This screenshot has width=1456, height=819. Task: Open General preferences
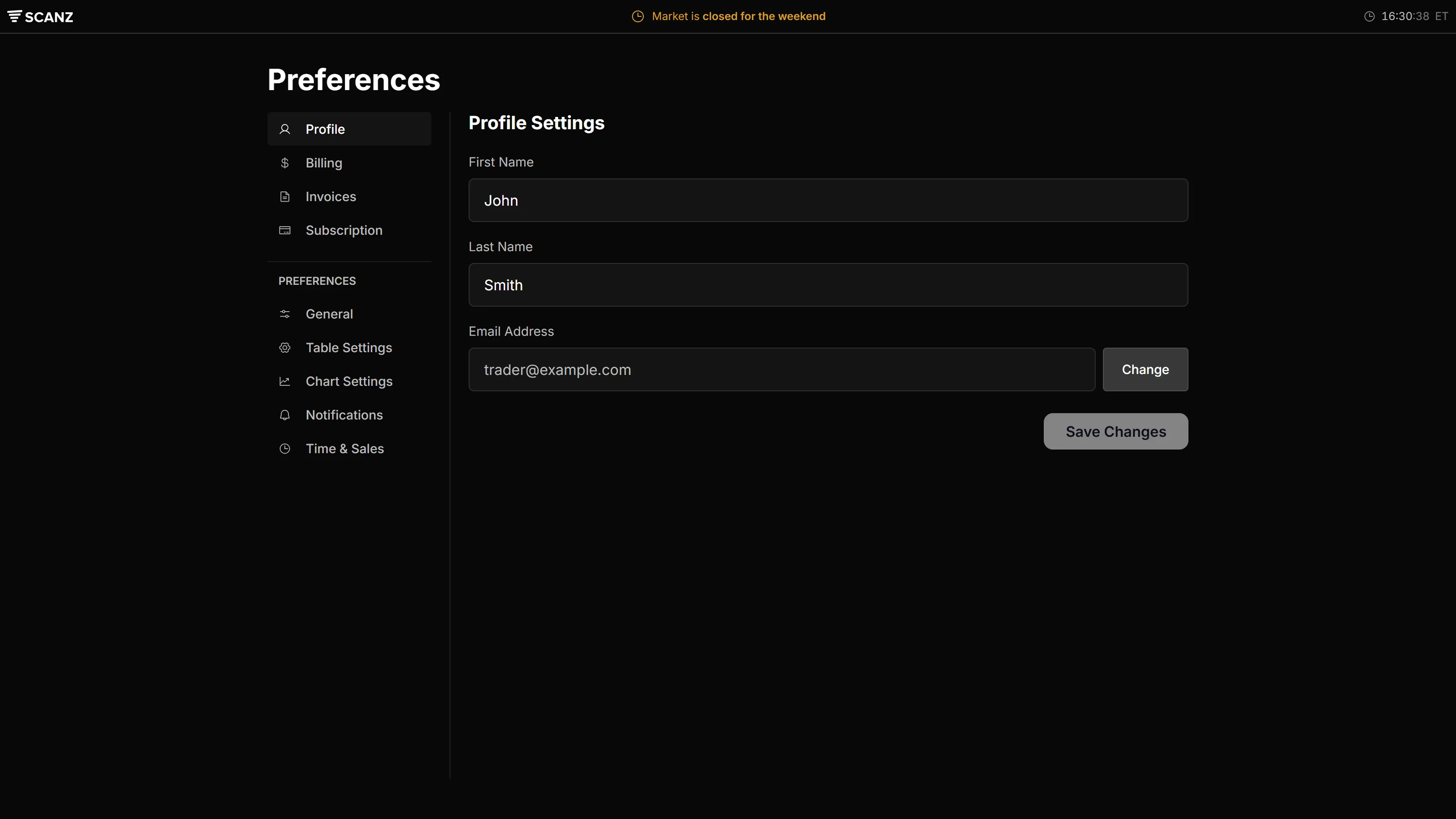349,313
